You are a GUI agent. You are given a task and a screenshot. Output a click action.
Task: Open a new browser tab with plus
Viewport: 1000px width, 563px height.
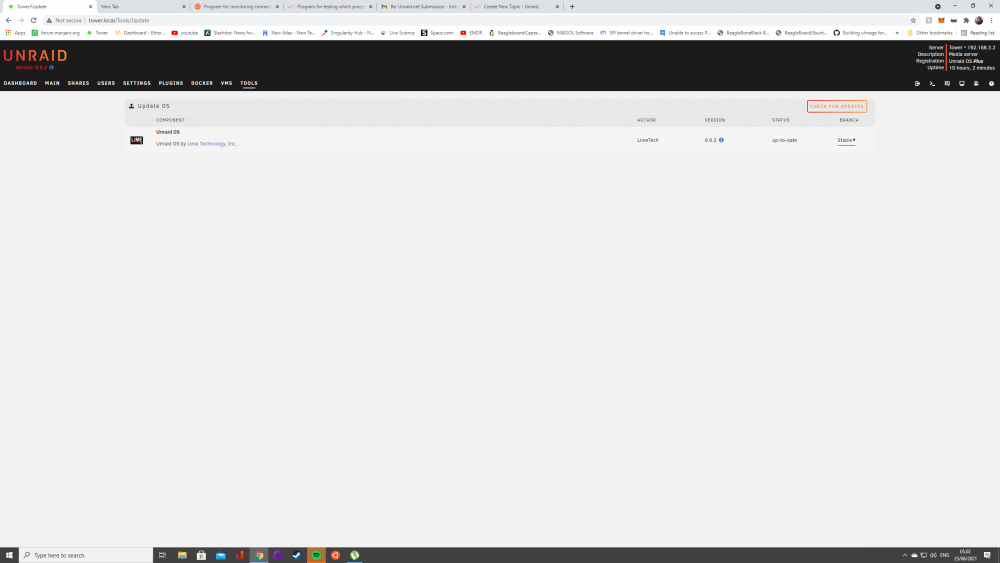click(x=572, y=6)
